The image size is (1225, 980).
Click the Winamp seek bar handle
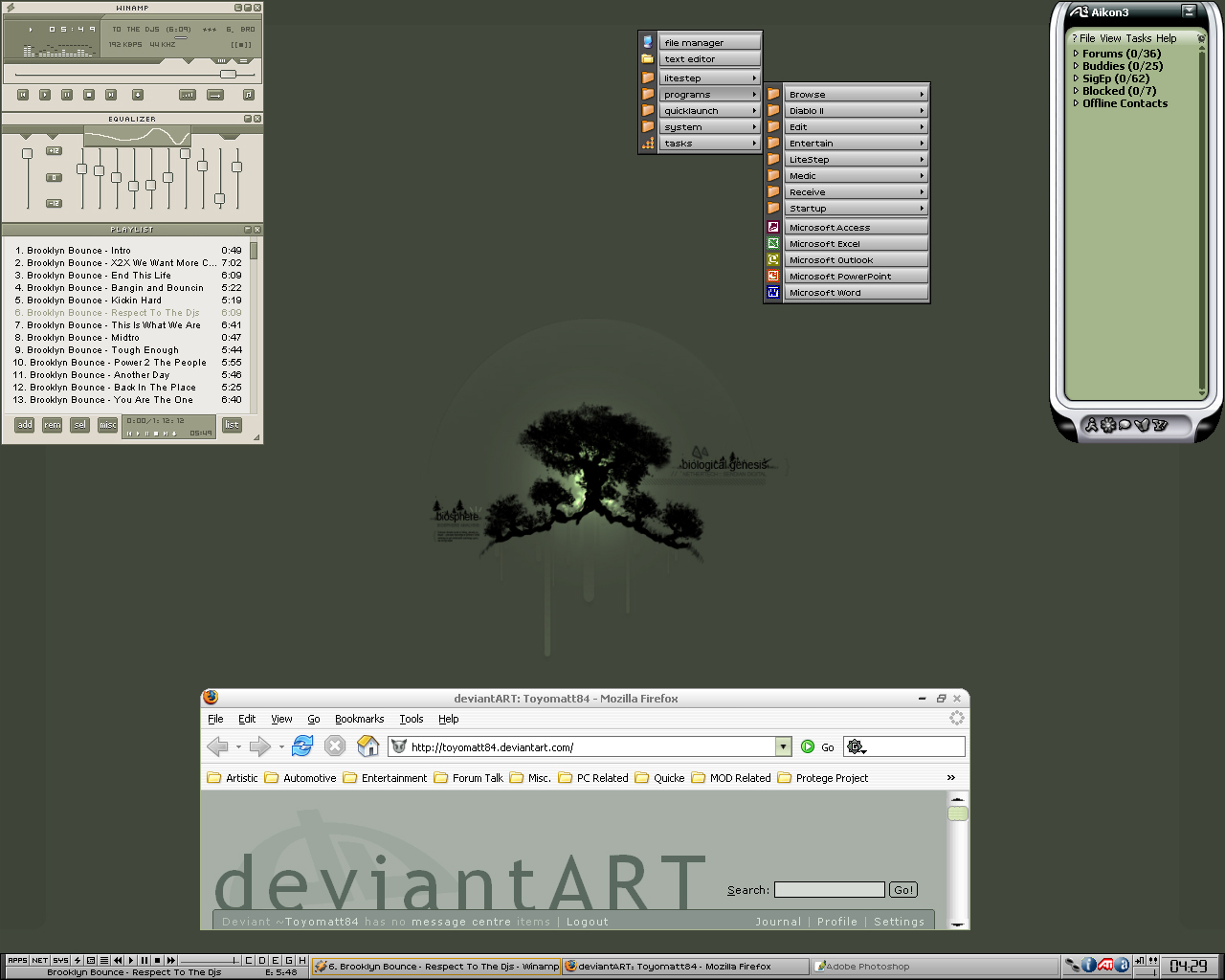[228, 74]
